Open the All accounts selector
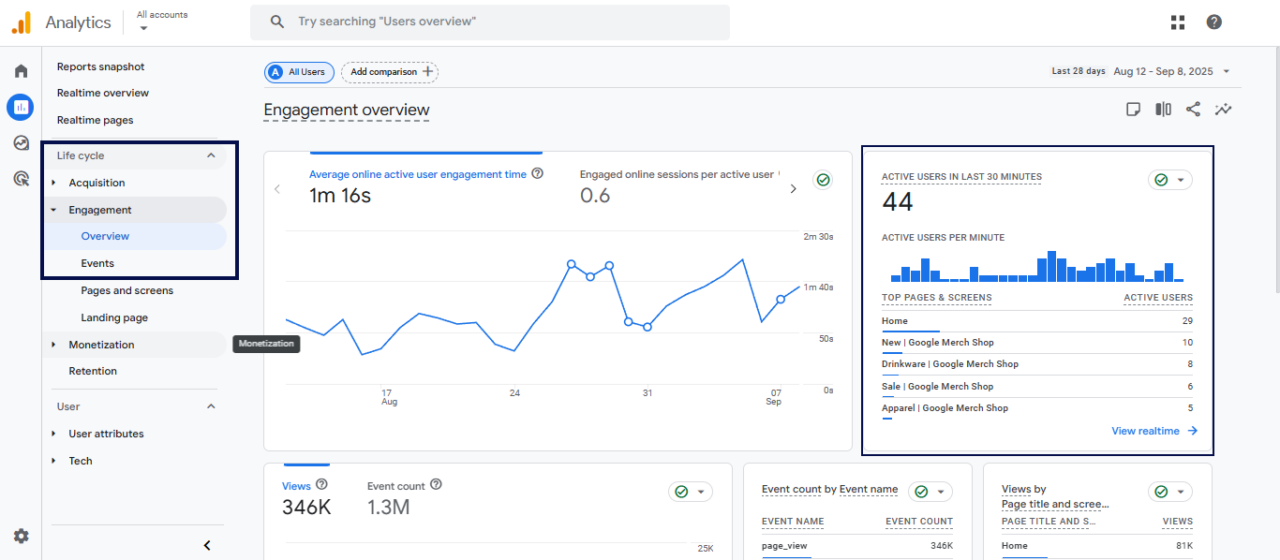Screen dimensions: 1280x560 [162, 21]
